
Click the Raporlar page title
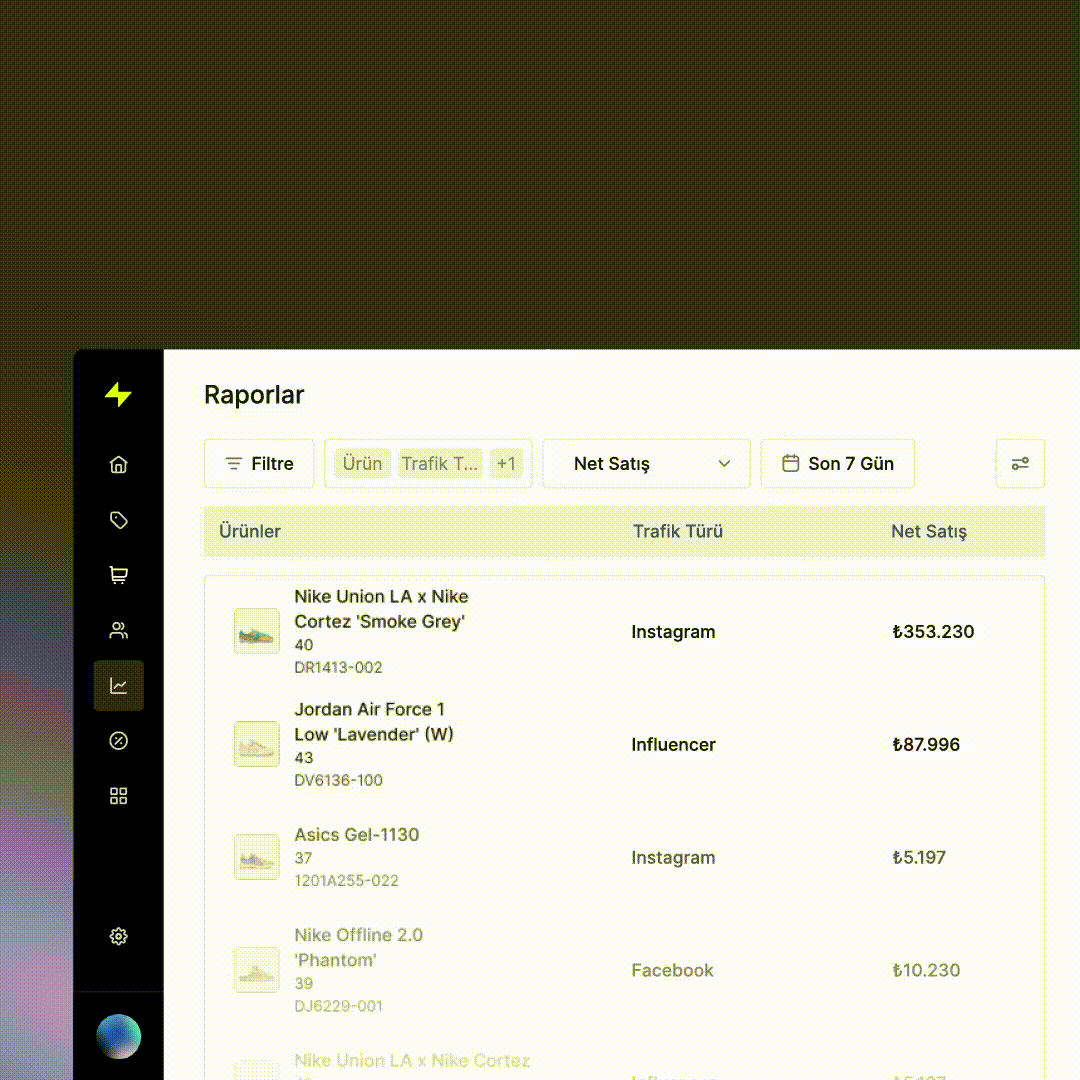[254, 395]
